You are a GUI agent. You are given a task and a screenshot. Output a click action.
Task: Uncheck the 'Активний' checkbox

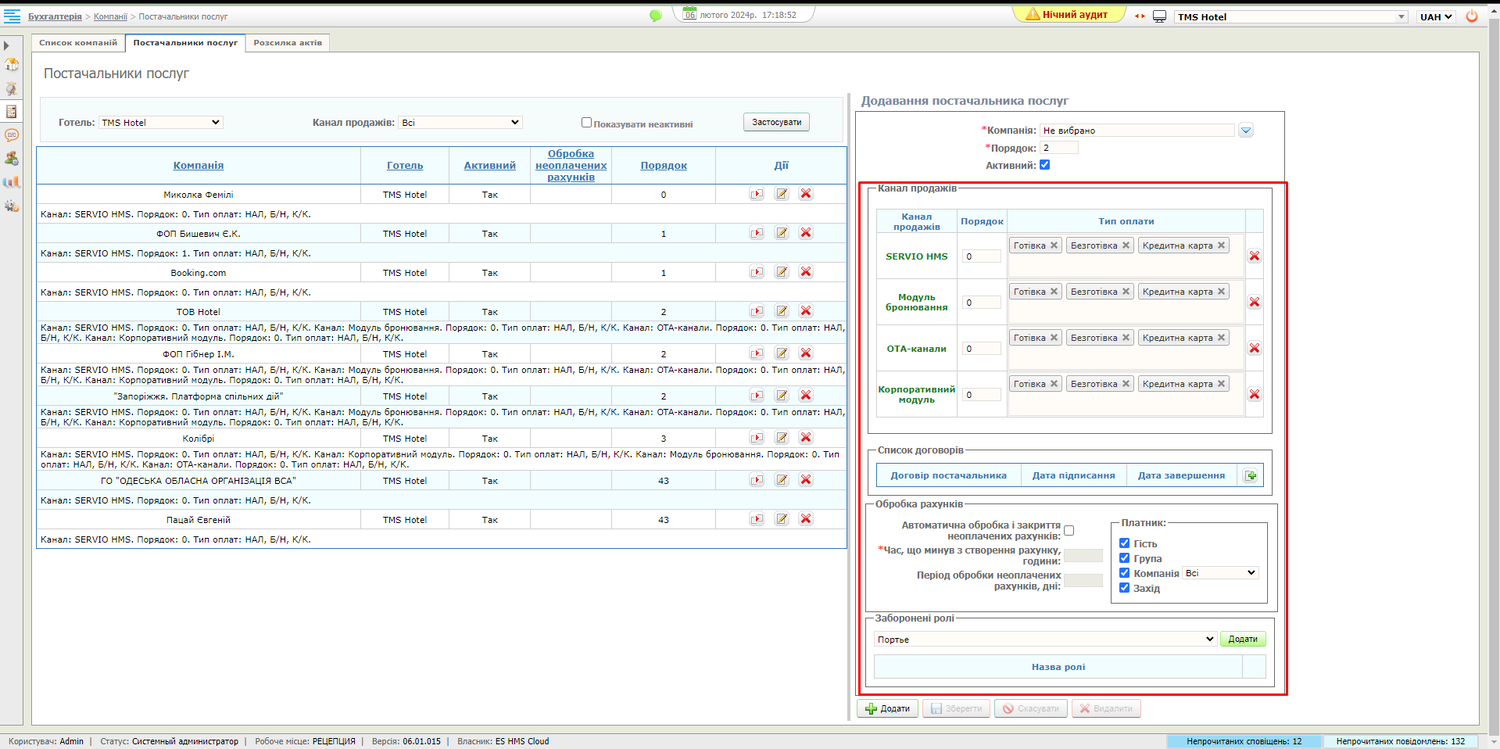(x=1045, y=165)
